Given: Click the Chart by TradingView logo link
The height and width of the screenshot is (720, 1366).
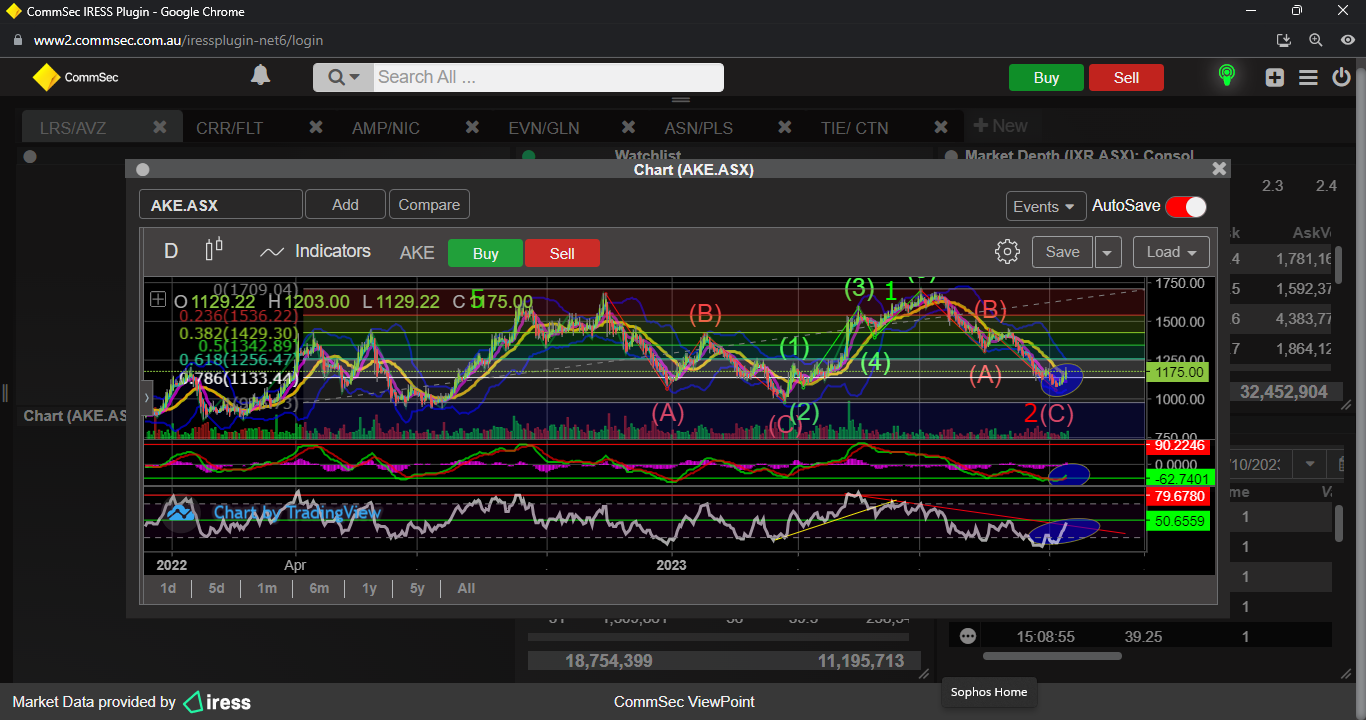Looking at the screenshot, I should (274, 512).
